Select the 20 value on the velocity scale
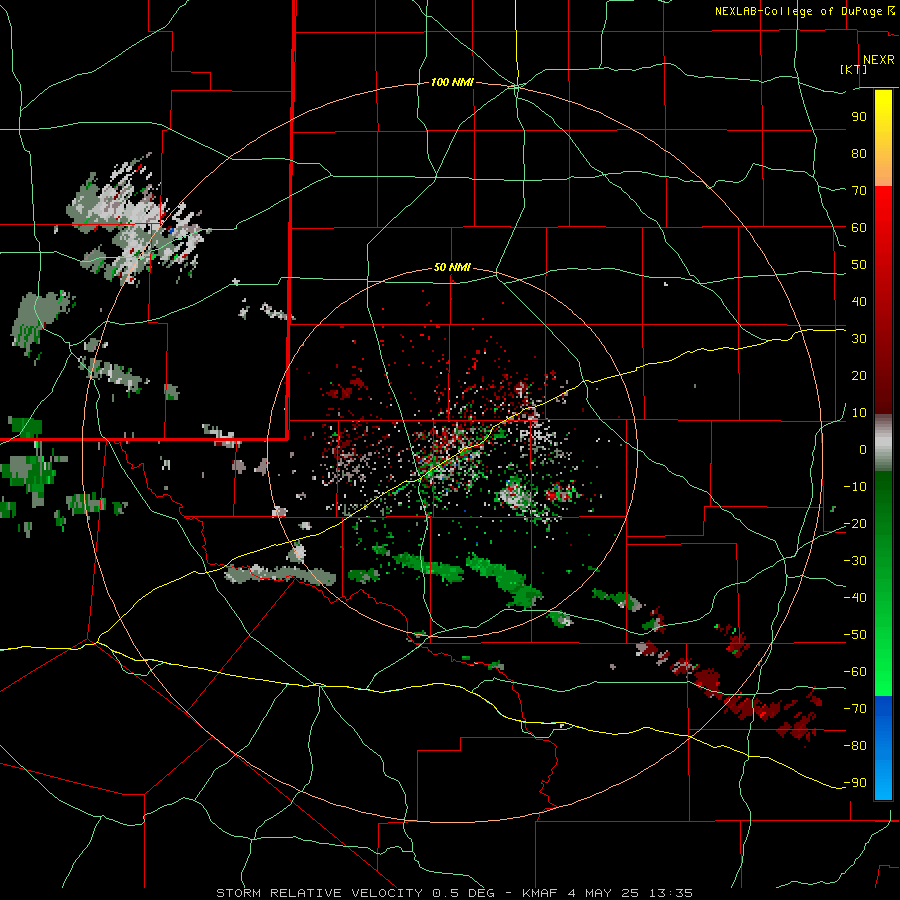The image size is (900, 900). coord(859,375)
